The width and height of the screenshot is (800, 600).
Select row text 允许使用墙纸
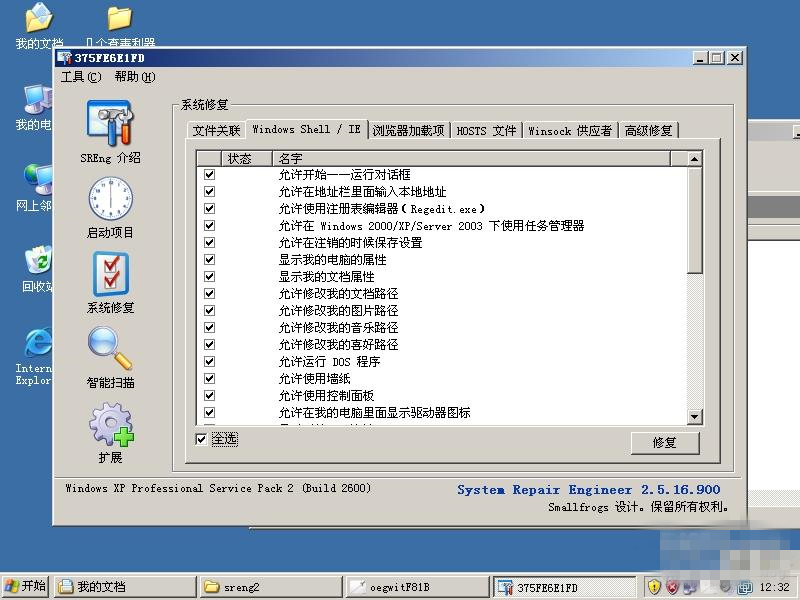click(314, 379)
